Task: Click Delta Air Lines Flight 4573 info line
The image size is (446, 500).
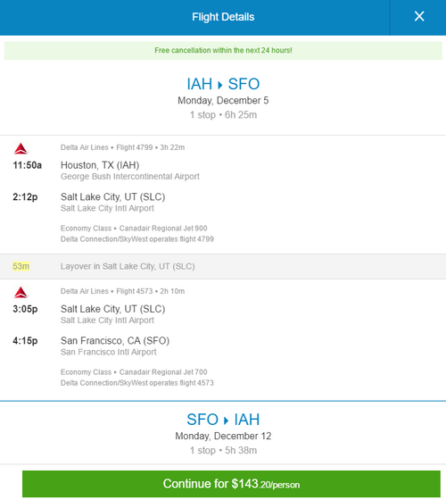Action: [x=122, y=291]
